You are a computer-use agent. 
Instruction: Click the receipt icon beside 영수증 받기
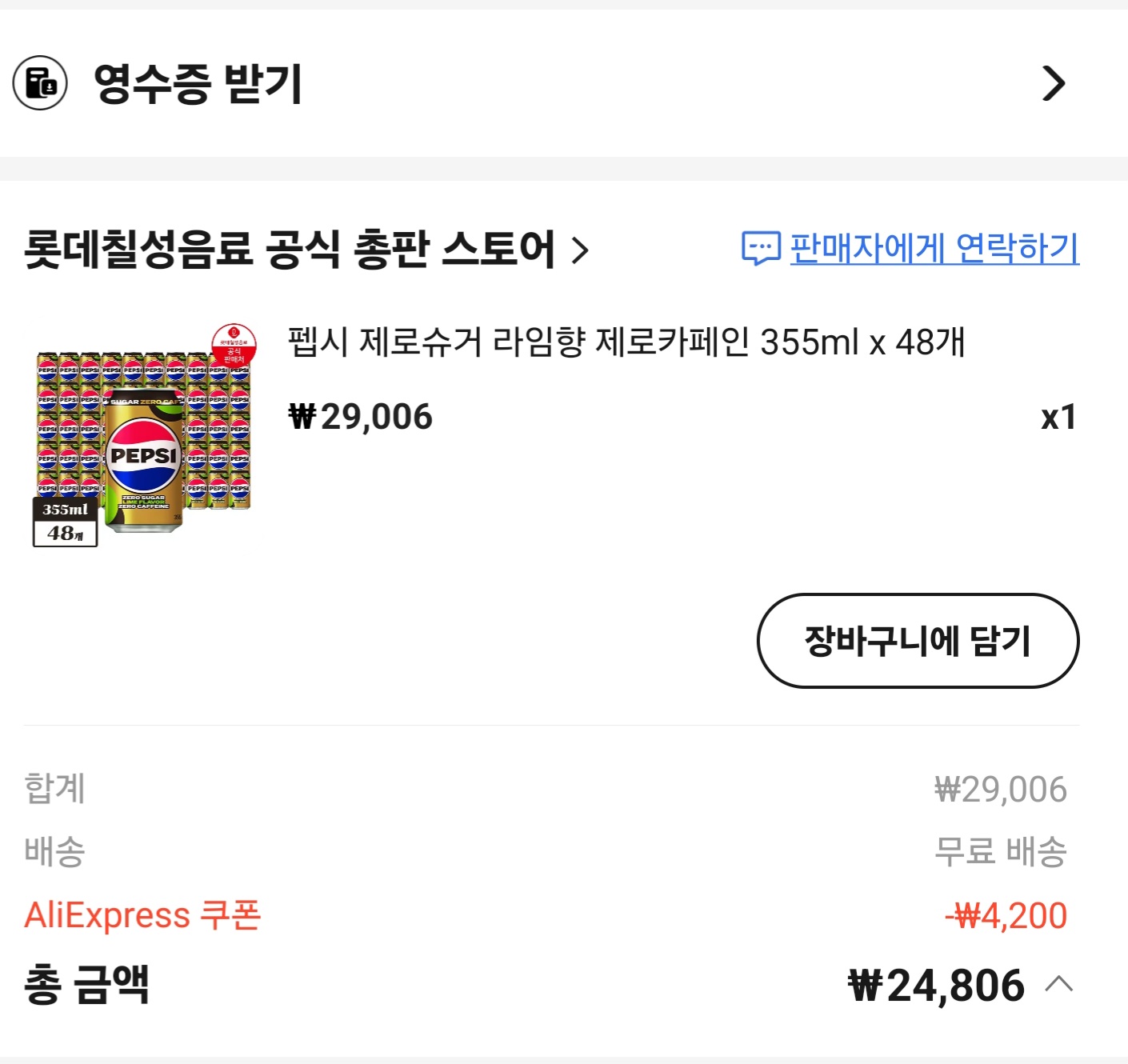[x=40, y=83]
